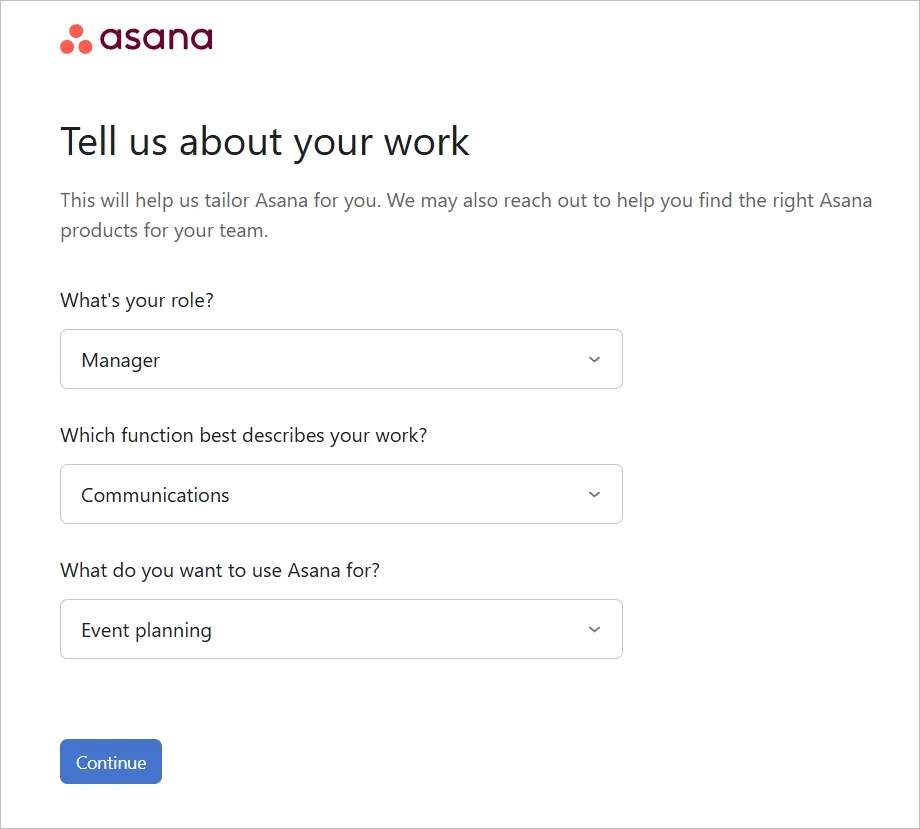This screenshot has height=829, width=920.
Task: Click the Asana three-dot logo icon
Action: 76,40
